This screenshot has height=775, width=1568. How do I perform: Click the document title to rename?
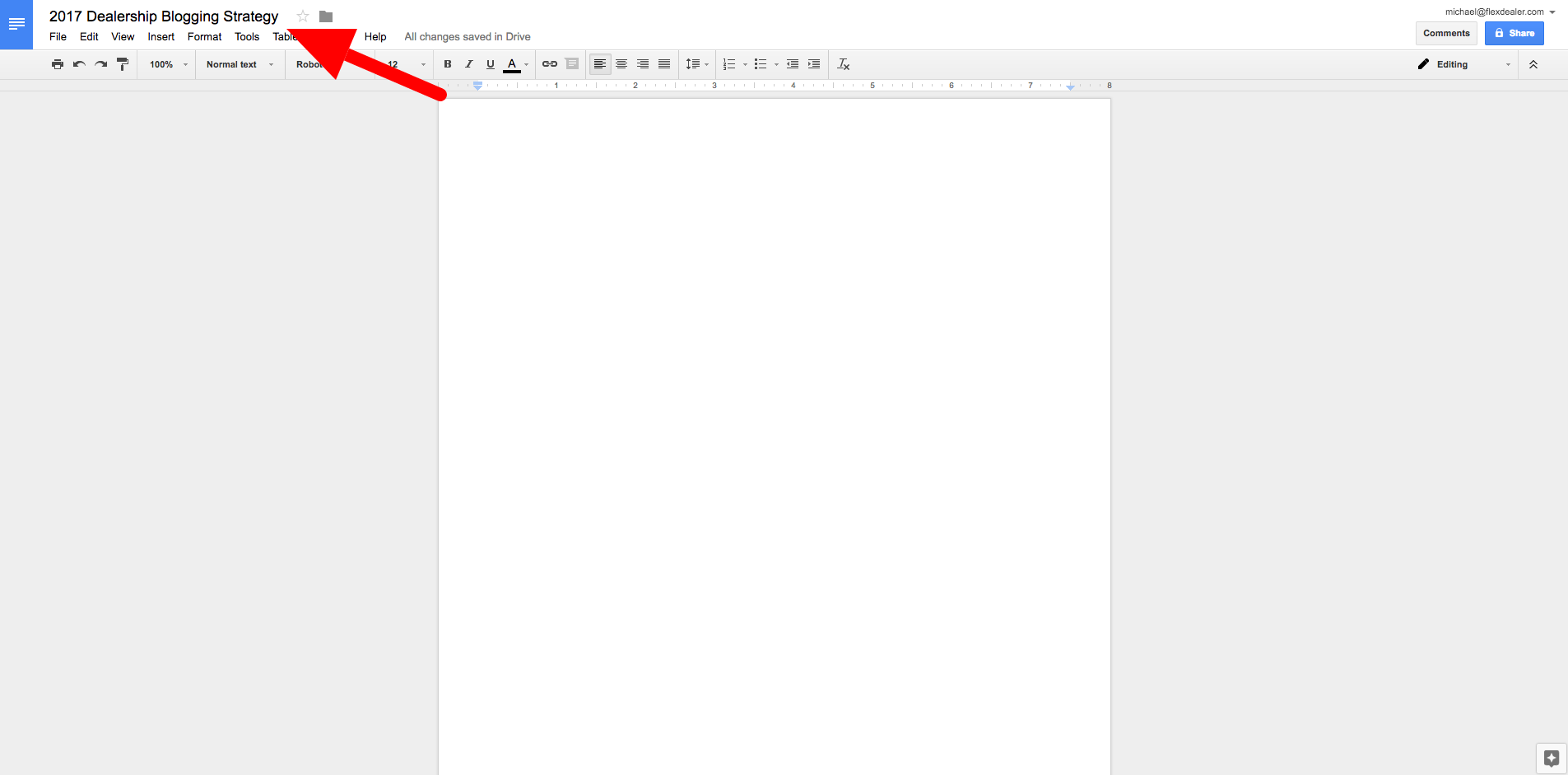point(164,16)
